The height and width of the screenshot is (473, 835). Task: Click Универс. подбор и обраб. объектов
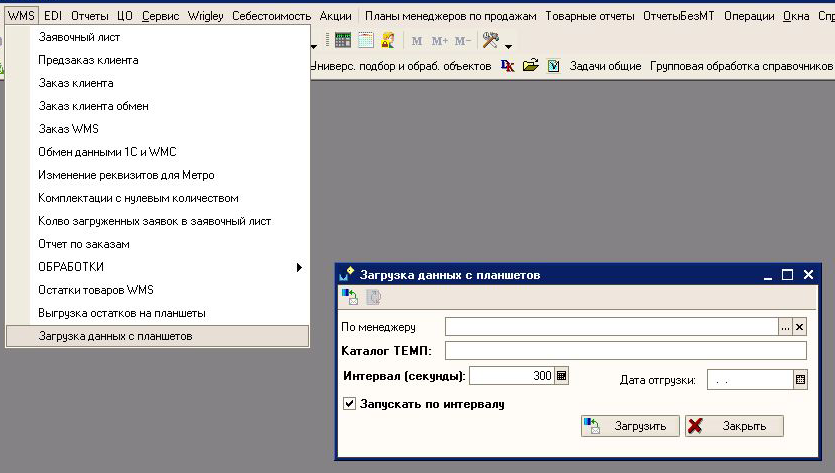point(400,66)
